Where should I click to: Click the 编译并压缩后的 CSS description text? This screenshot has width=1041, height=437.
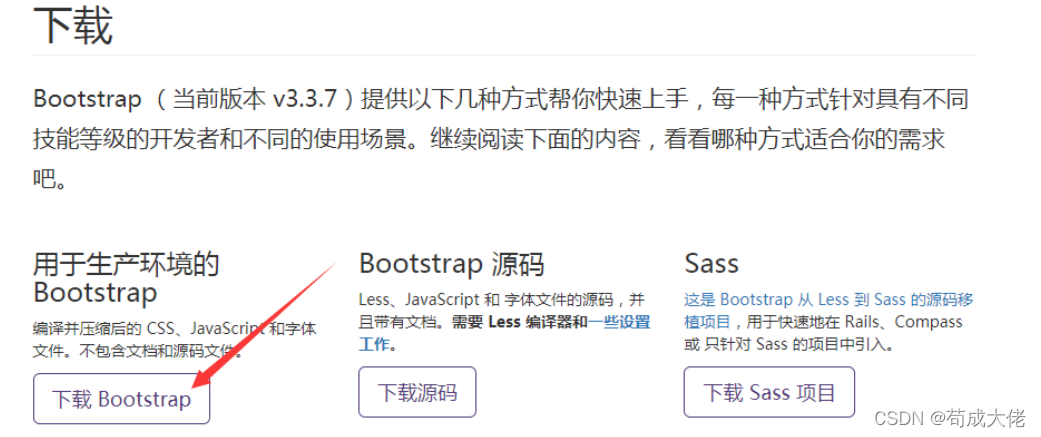click(175, 339)
